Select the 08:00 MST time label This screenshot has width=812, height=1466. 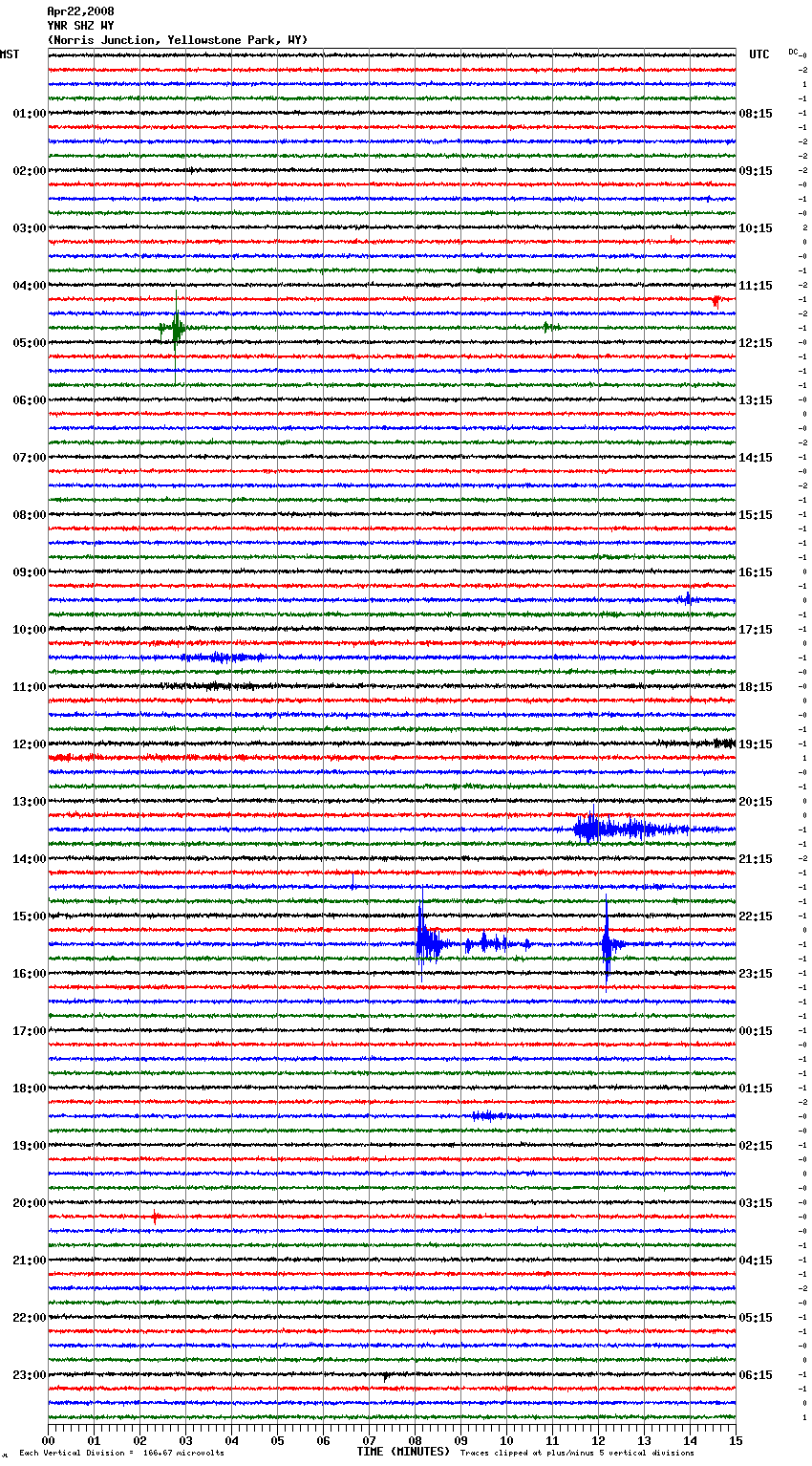coord(29,515)
